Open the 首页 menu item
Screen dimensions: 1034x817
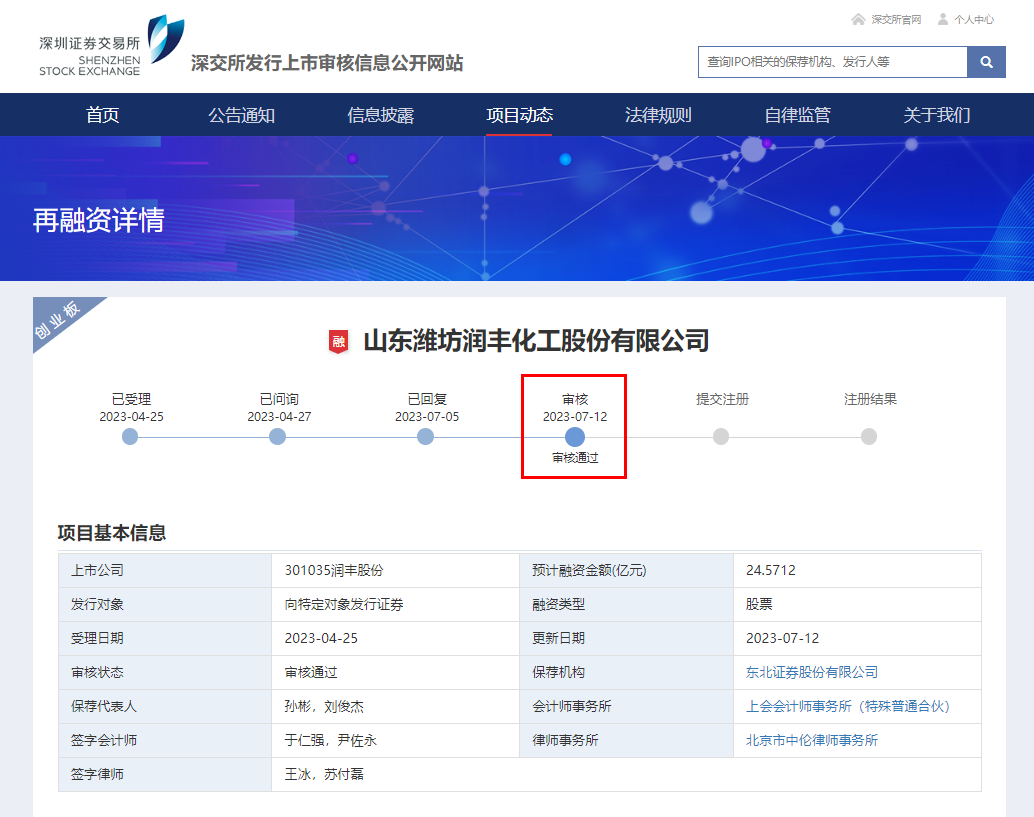(102, 115)
